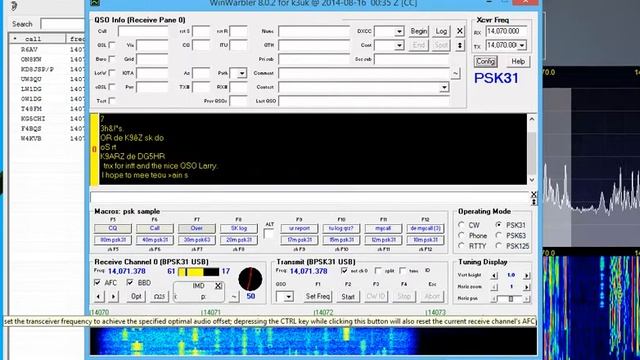The width and height of the screenshot is (640, 360).
Task: Run the Over macro button
Action: tap(197, 228)
